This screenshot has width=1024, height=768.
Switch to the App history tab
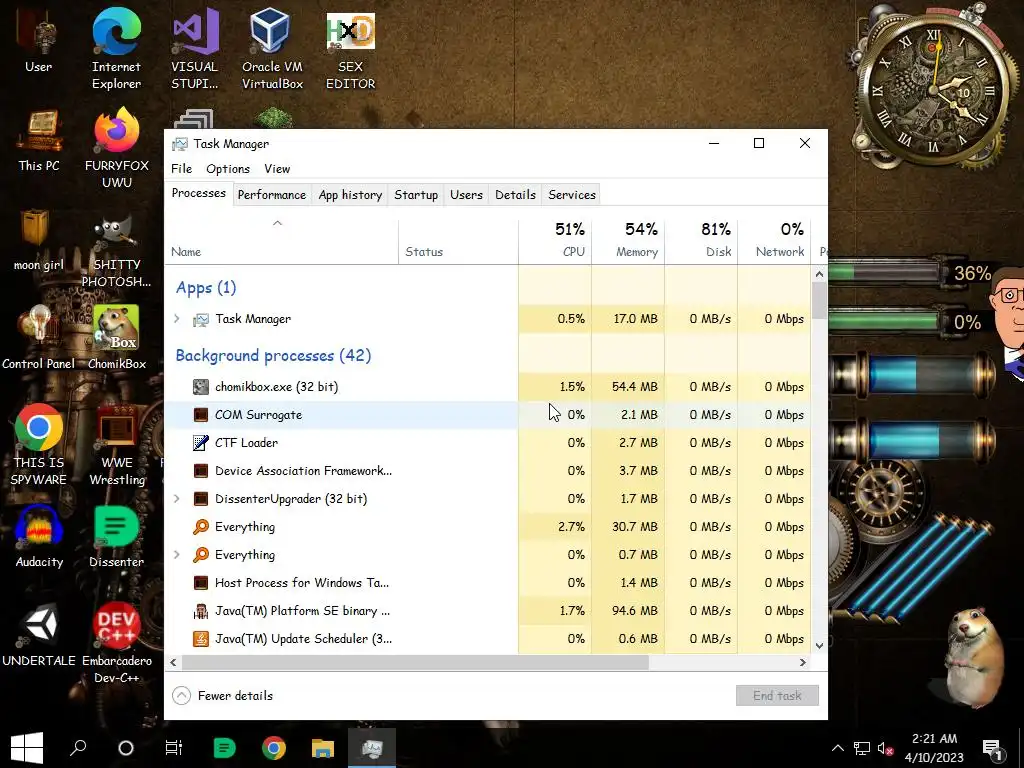[x=350, y=195]
